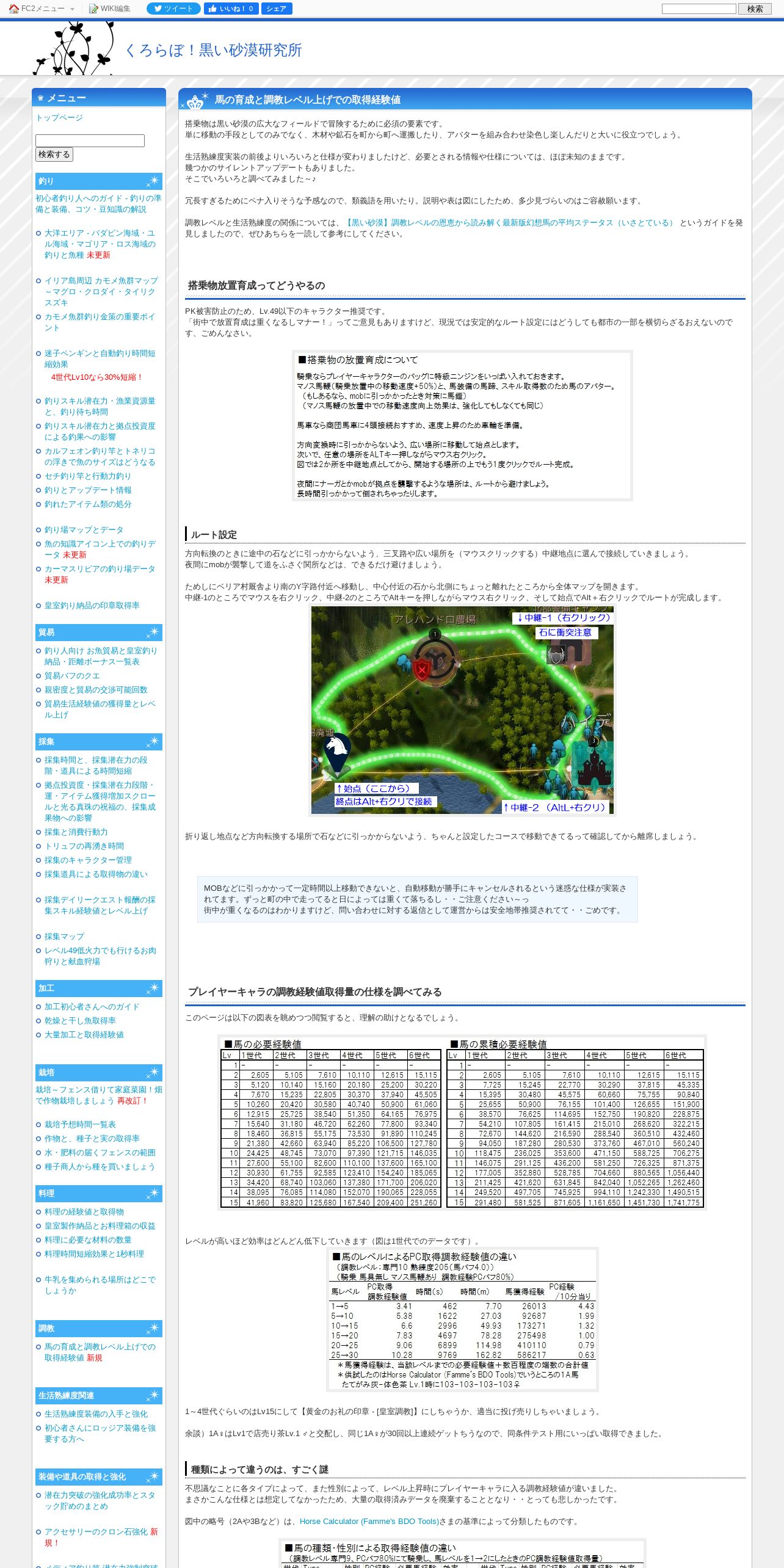Image resolution: width=784 pixels, height=1568 pixels.
Task: Open the くろらぼ！黒い砂漠研究所 site title
Action: (x=214, y=50)
